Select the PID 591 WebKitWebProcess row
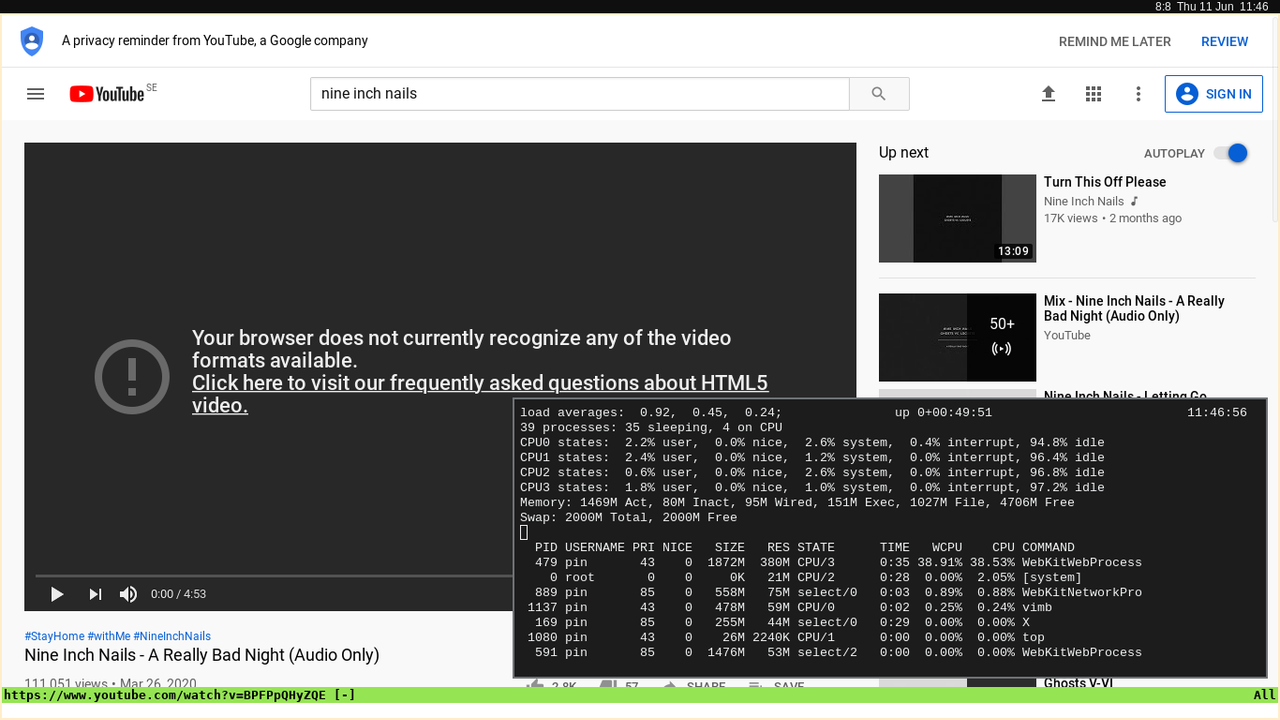The height and width of the screenshot is (720, 1280). [831, 653]
